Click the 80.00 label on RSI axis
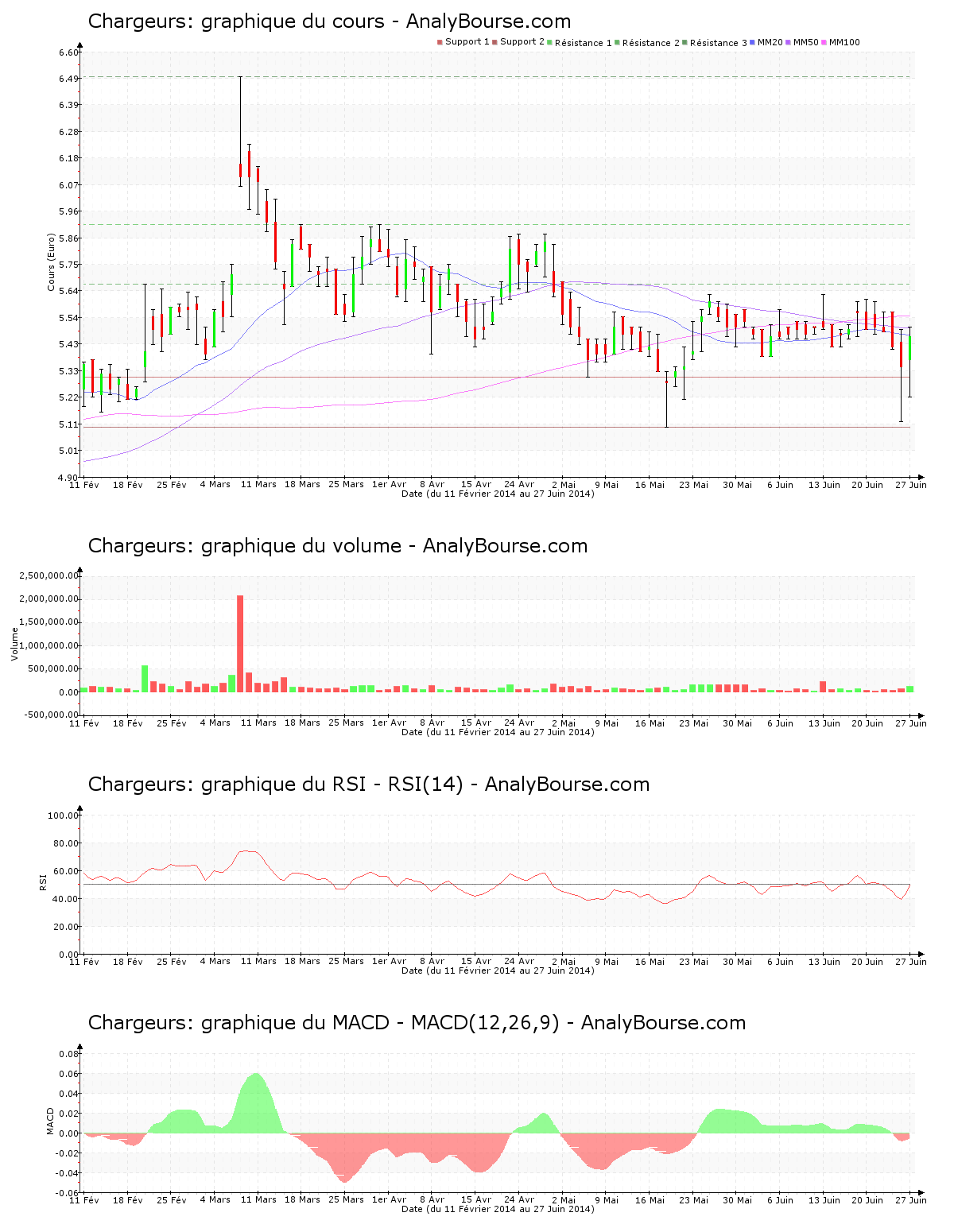 point(63,843)
